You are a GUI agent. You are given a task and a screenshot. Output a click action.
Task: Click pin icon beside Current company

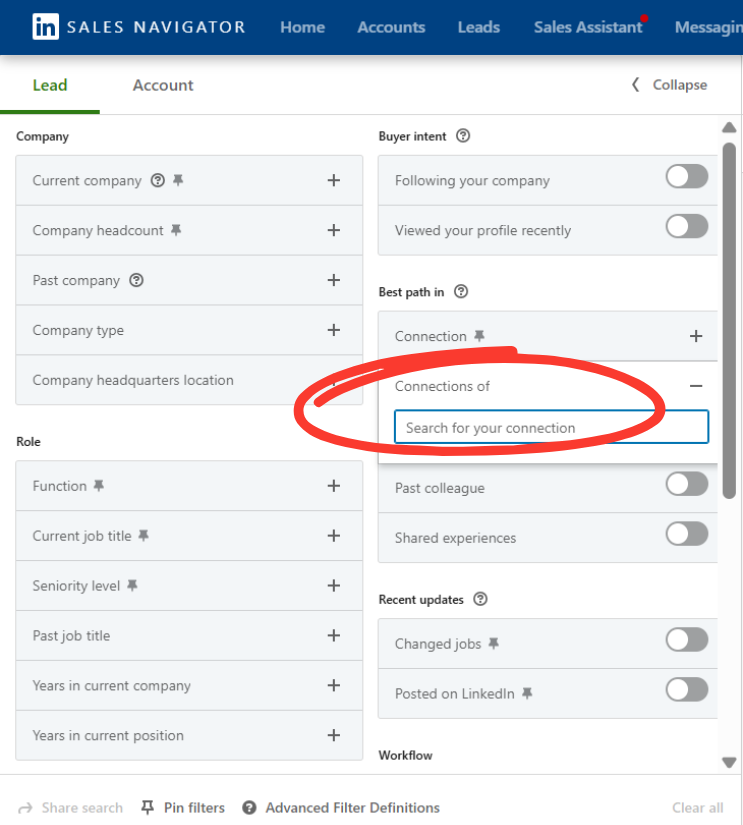pos(178,180)
